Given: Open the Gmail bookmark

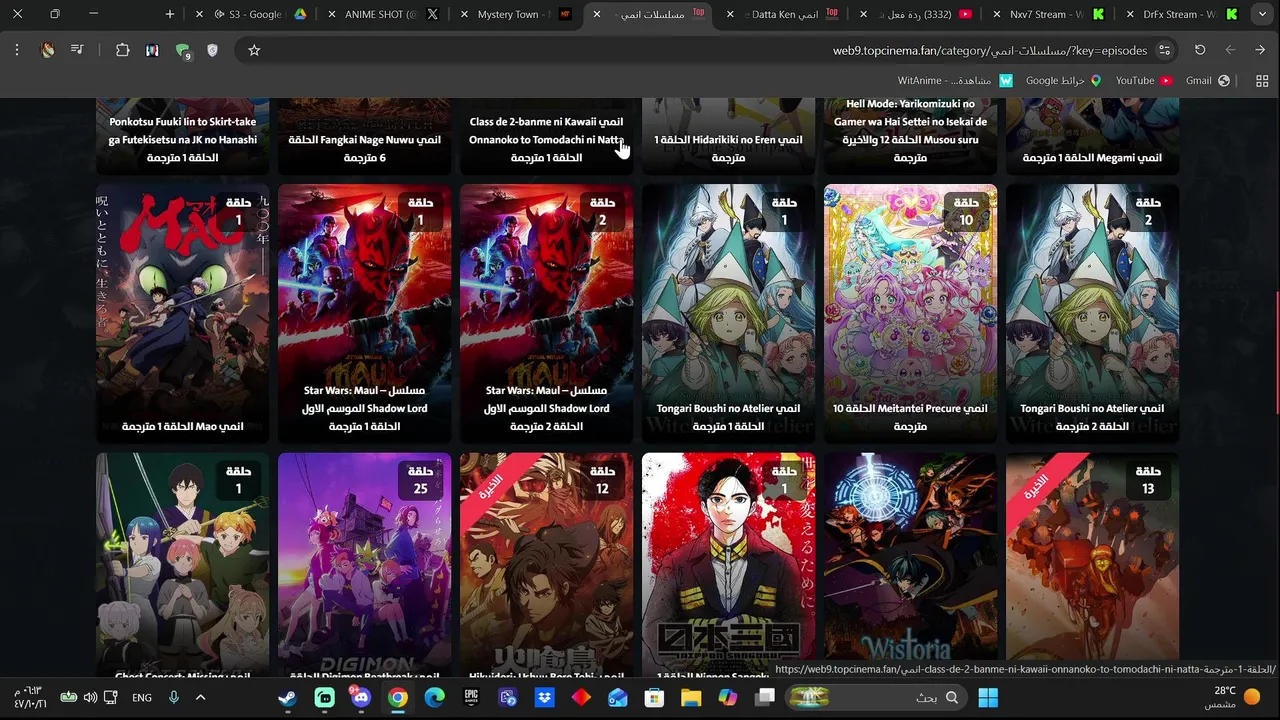Looking at the screenshot, I should tap(1207, 80).
